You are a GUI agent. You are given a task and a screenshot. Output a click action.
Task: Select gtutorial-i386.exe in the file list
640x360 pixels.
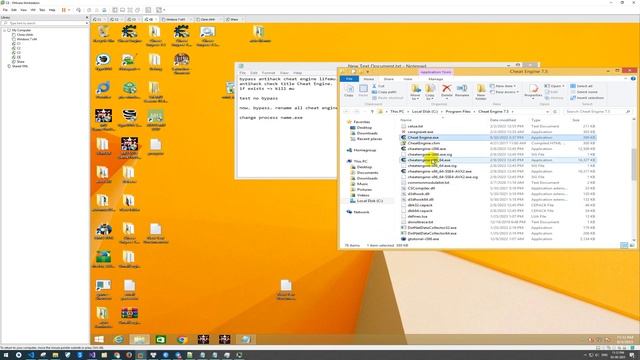423,239
